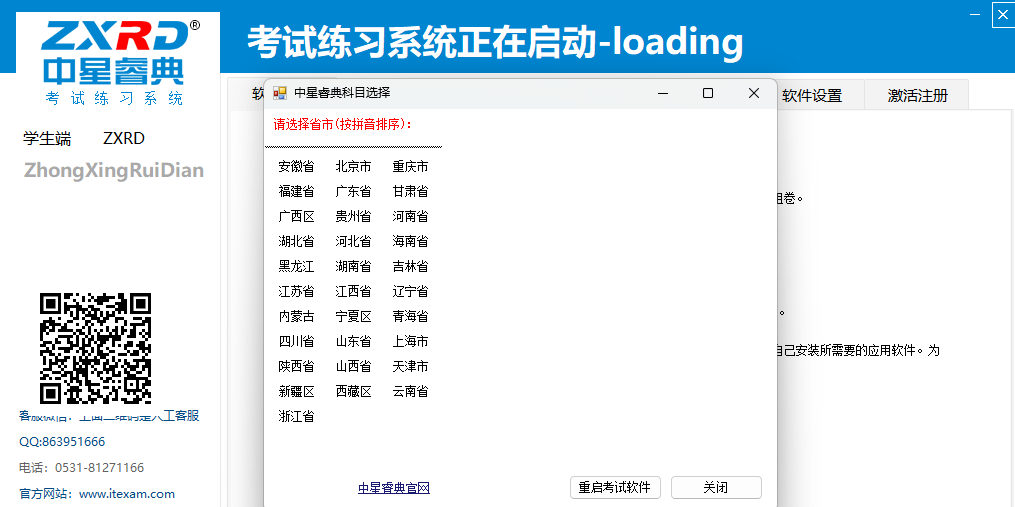Image resolution: width=1015 pixels, height=507 pixels.
Task: Pick 广东省 as the province
Action: tap(353, 192)
